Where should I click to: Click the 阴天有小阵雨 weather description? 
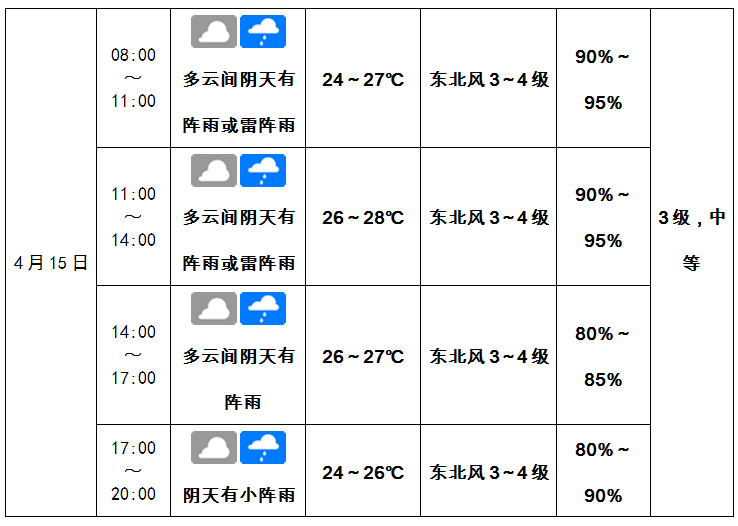[x=239, y=495]
